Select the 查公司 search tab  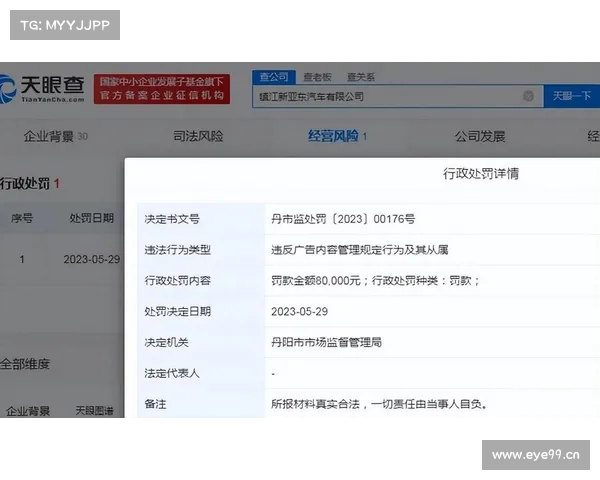[273, 76]
